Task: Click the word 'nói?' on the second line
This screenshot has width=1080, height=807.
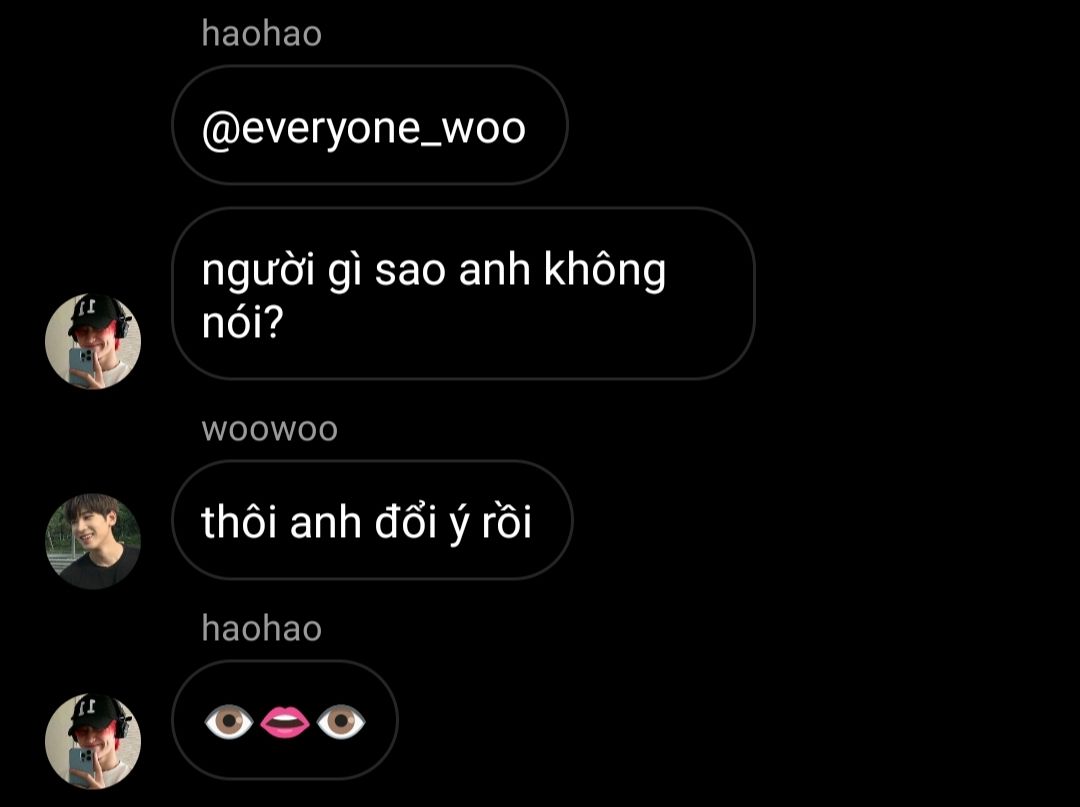Action: [x=242, y=321]
